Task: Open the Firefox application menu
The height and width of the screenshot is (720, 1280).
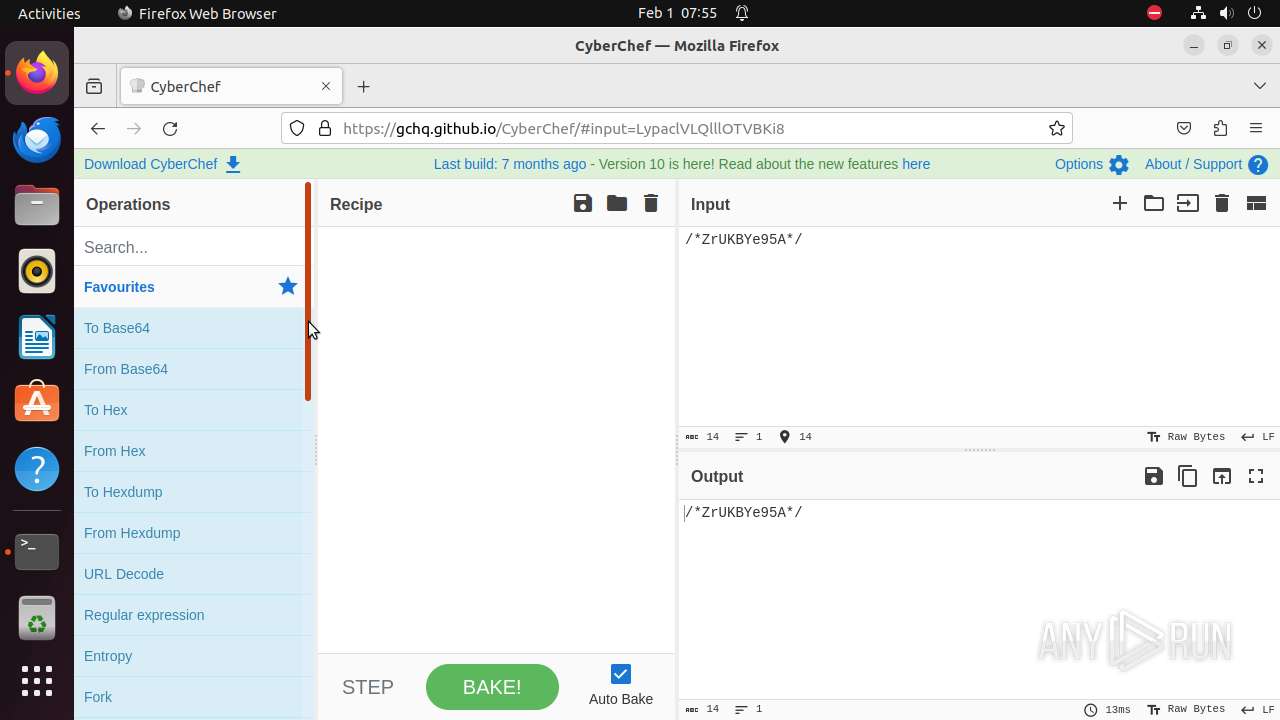Action: [1256, 128]
